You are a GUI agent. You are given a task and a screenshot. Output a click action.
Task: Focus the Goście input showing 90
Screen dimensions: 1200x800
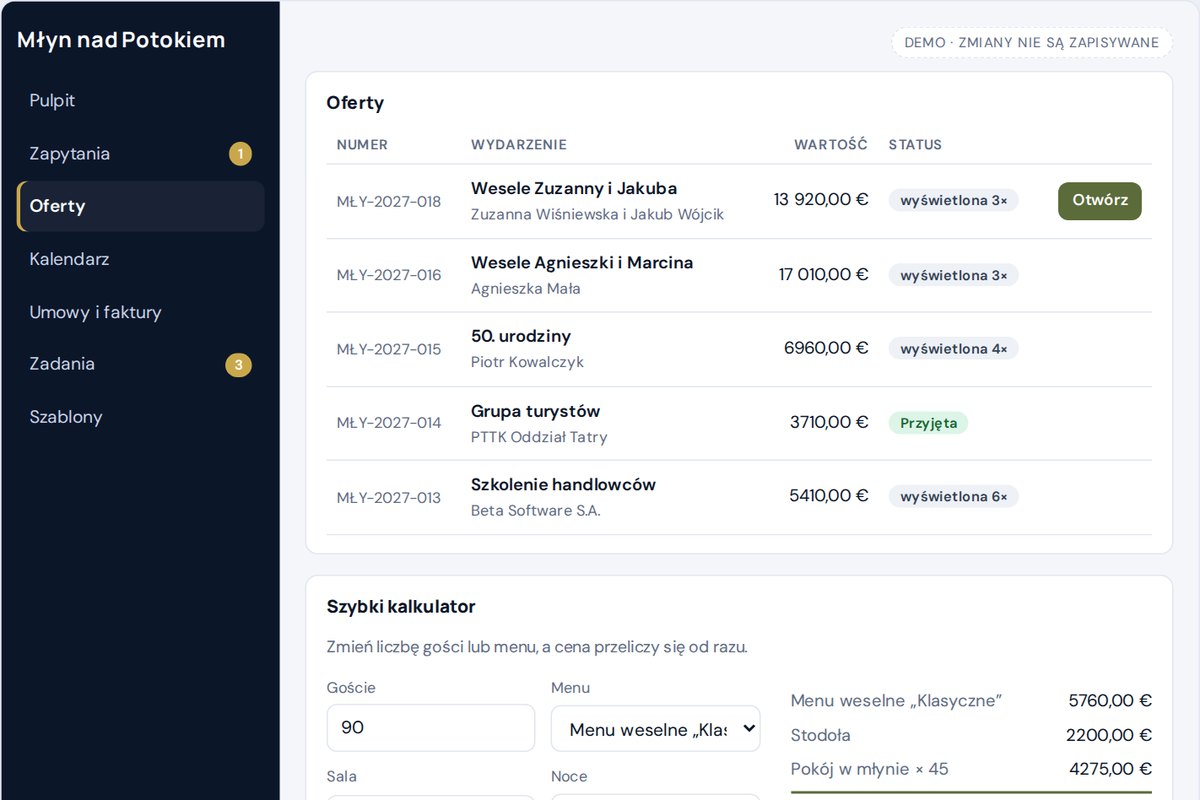click(x=431, y=728)
